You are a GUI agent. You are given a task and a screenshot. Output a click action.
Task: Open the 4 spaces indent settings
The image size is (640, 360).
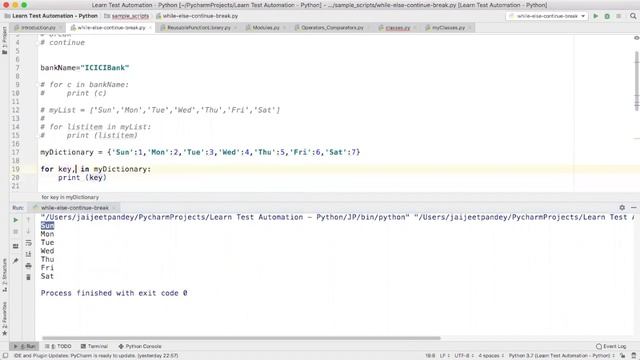[x=491, y=356]
